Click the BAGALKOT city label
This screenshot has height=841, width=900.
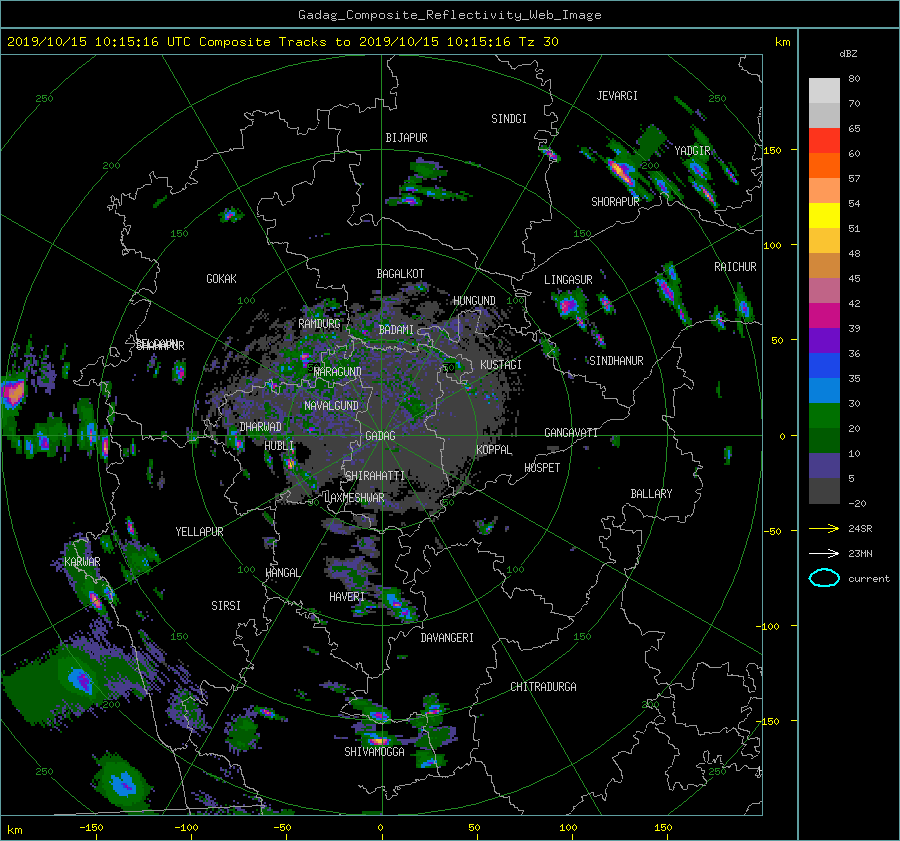coord(400,274)
